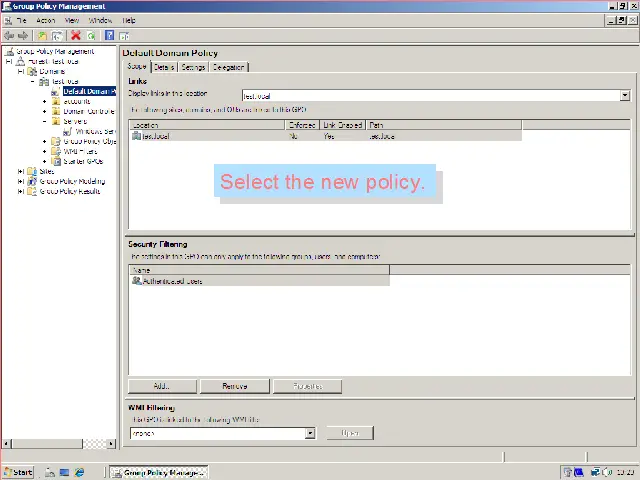Viewport: 640px width, 480px height.
Task: Collapse the Forest node in tree
Action: point(9,61)
